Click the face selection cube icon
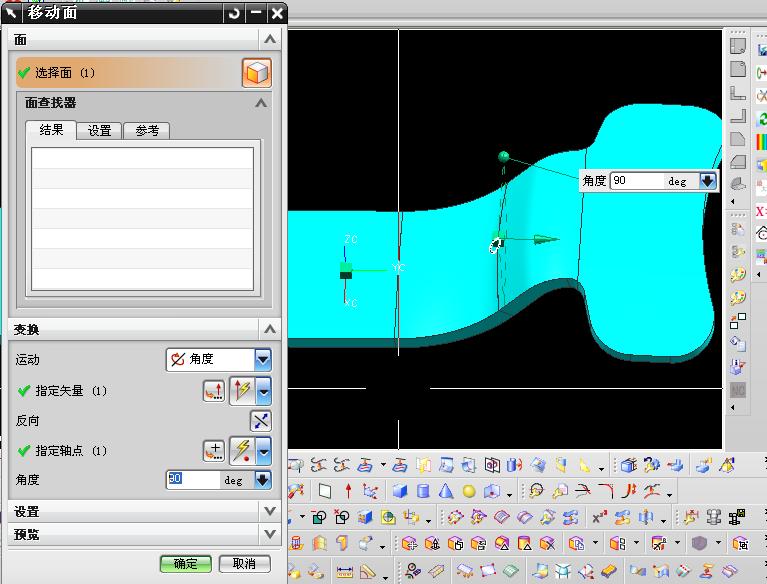The image size is (767, 584). (257, 73)
